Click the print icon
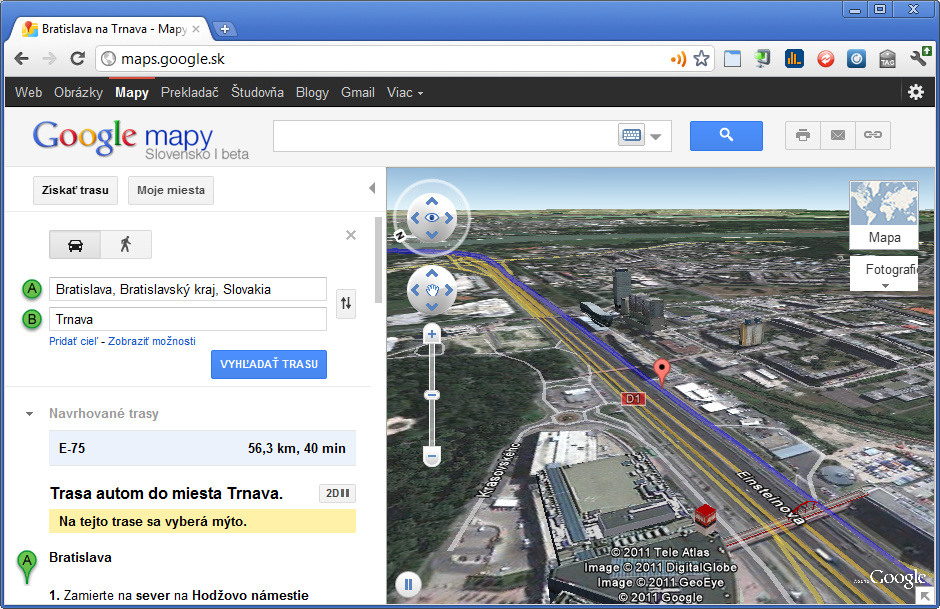Image resolution: width=940 pixels, height=609 pixels. tap(802, 136)
